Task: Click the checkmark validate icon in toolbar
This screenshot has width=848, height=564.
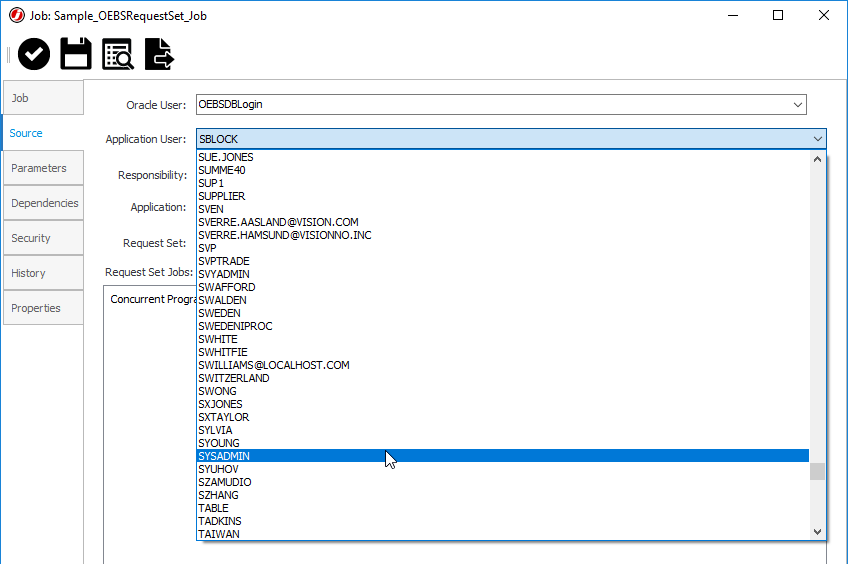Action: [34, 54]
